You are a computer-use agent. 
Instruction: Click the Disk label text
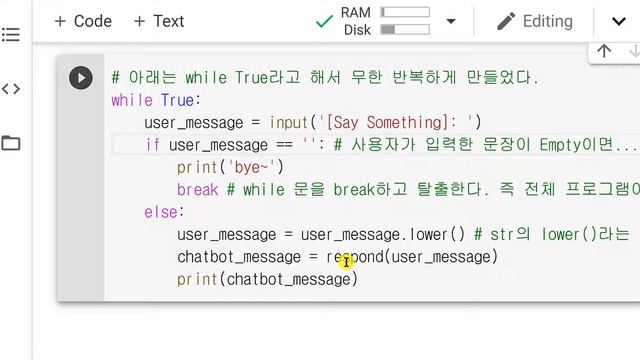[357, 30]
